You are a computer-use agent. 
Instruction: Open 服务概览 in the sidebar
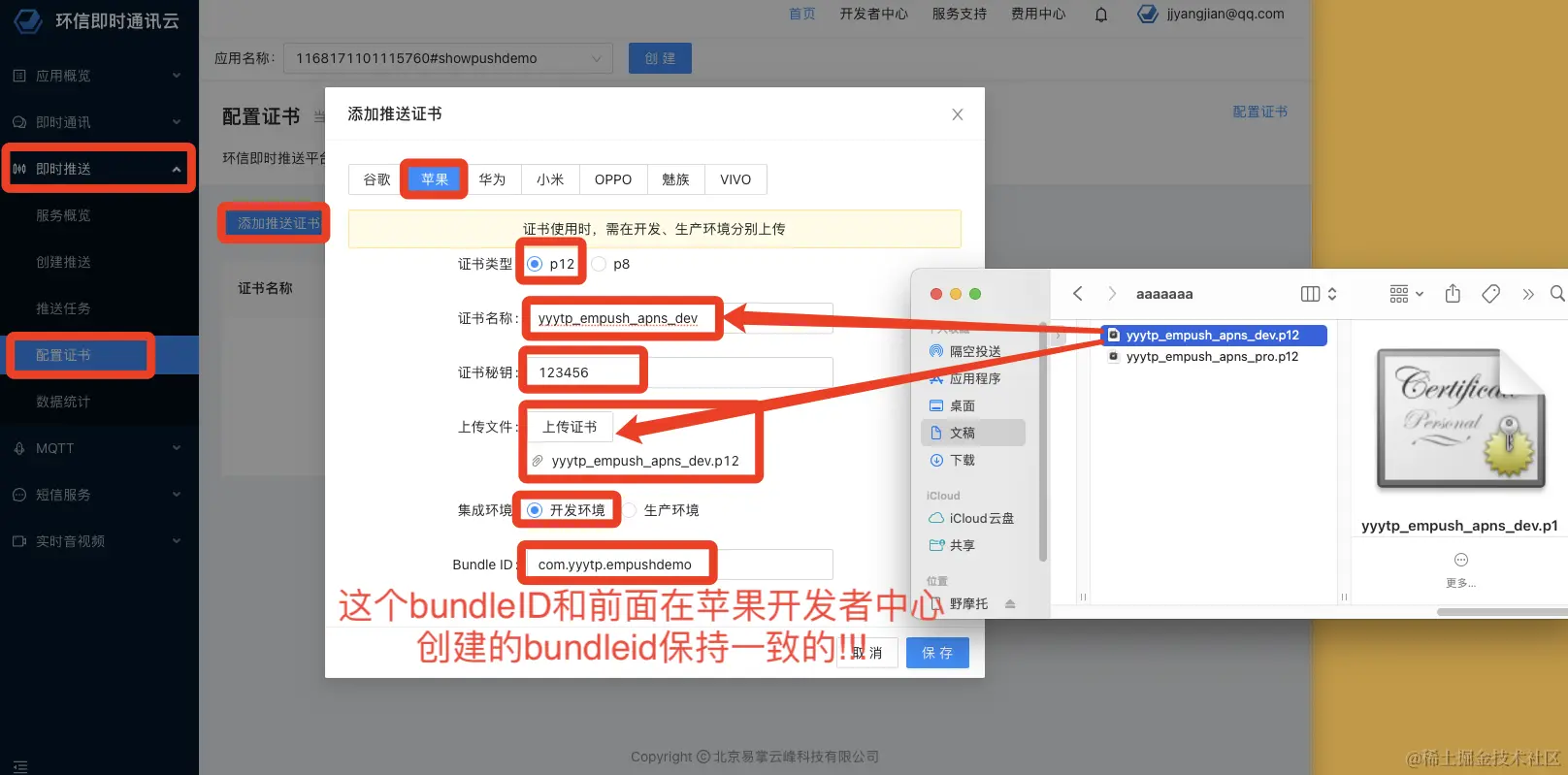pyautogui.click(x=63, y=215)
